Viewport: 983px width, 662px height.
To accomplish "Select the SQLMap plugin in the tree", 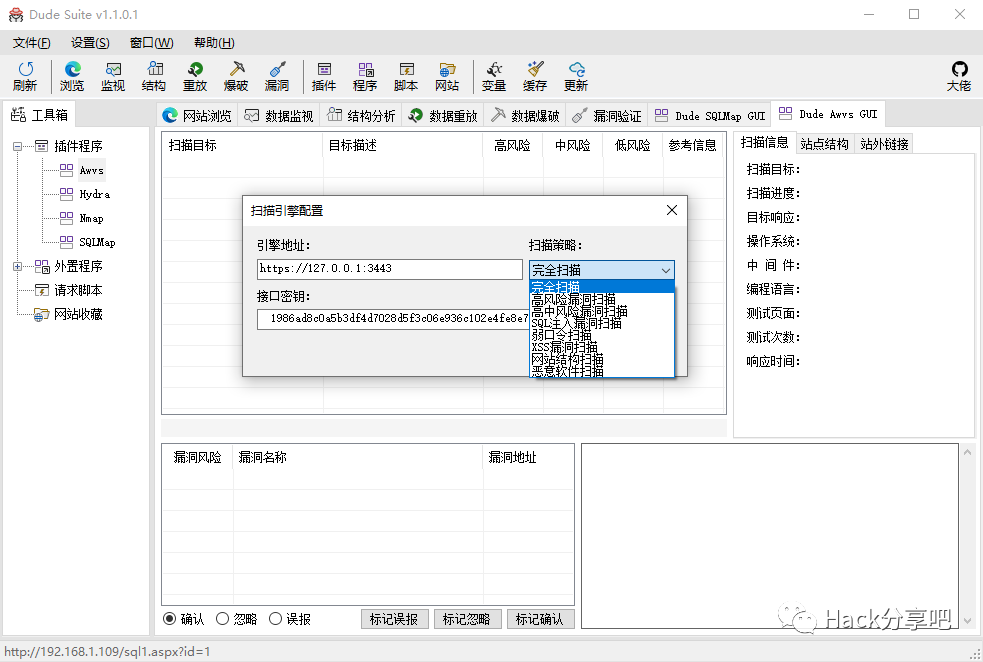I will tap(97, 242).
